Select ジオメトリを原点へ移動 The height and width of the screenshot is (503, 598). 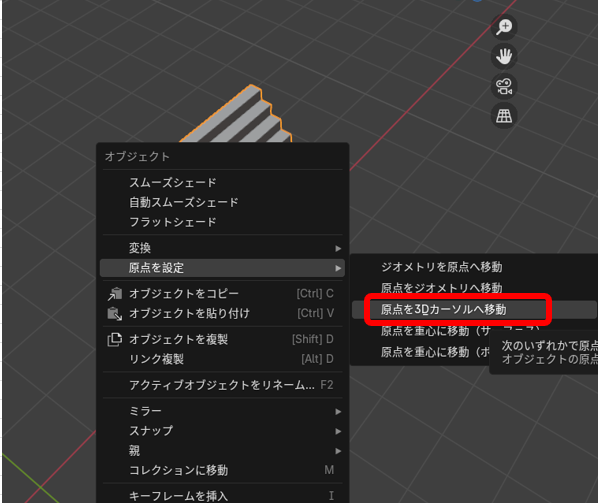474,267
